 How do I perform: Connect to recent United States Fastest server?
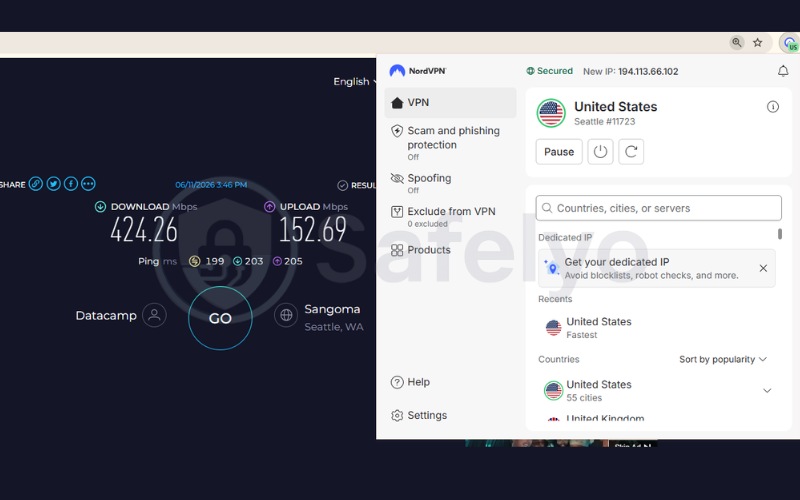coord(656,328)
